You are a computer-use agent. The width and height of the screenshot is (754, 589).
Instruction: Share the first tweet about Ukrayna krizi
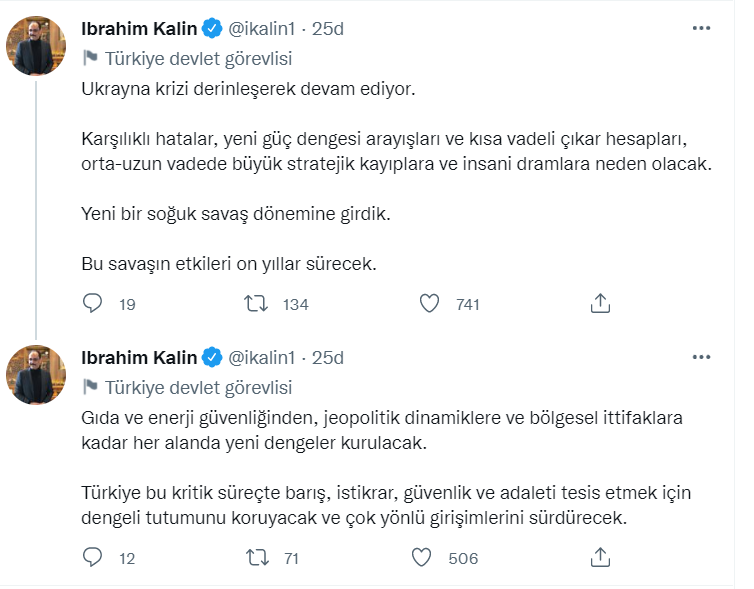click(600, 303)
